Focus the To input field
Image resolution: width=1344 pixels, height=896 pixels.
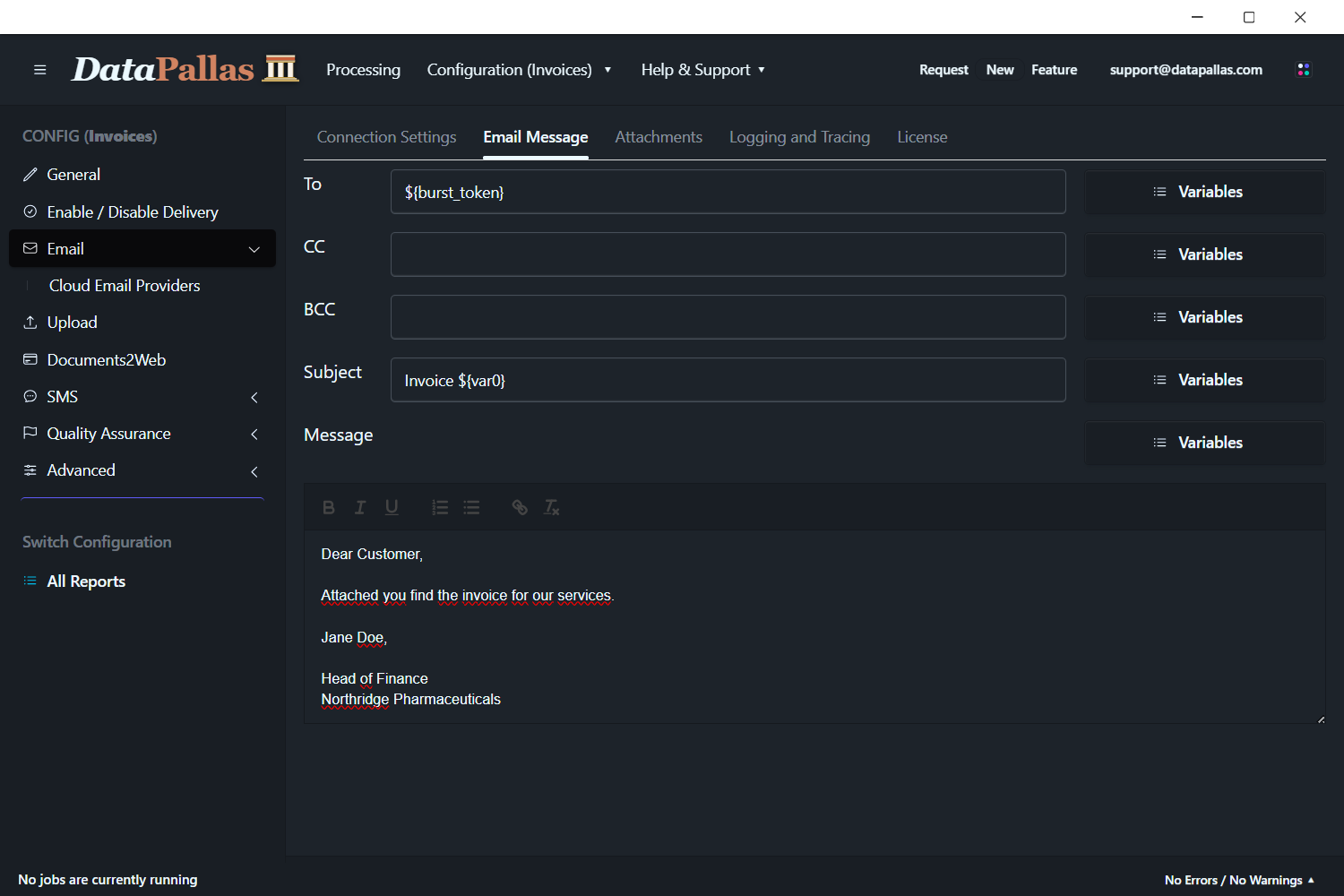(728, 192)
